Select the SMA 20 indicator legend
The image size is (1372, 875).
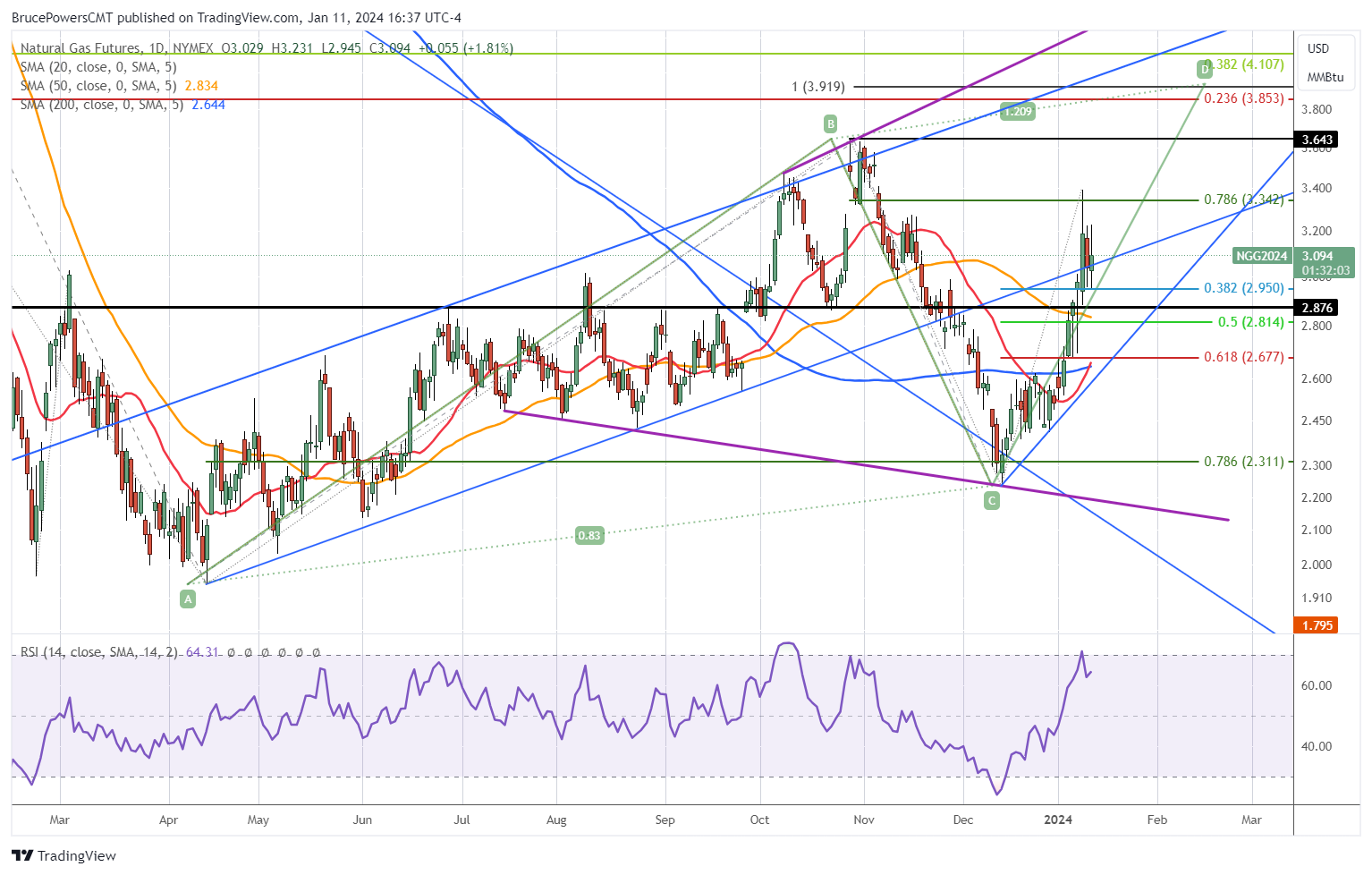(x=98, y=67)
